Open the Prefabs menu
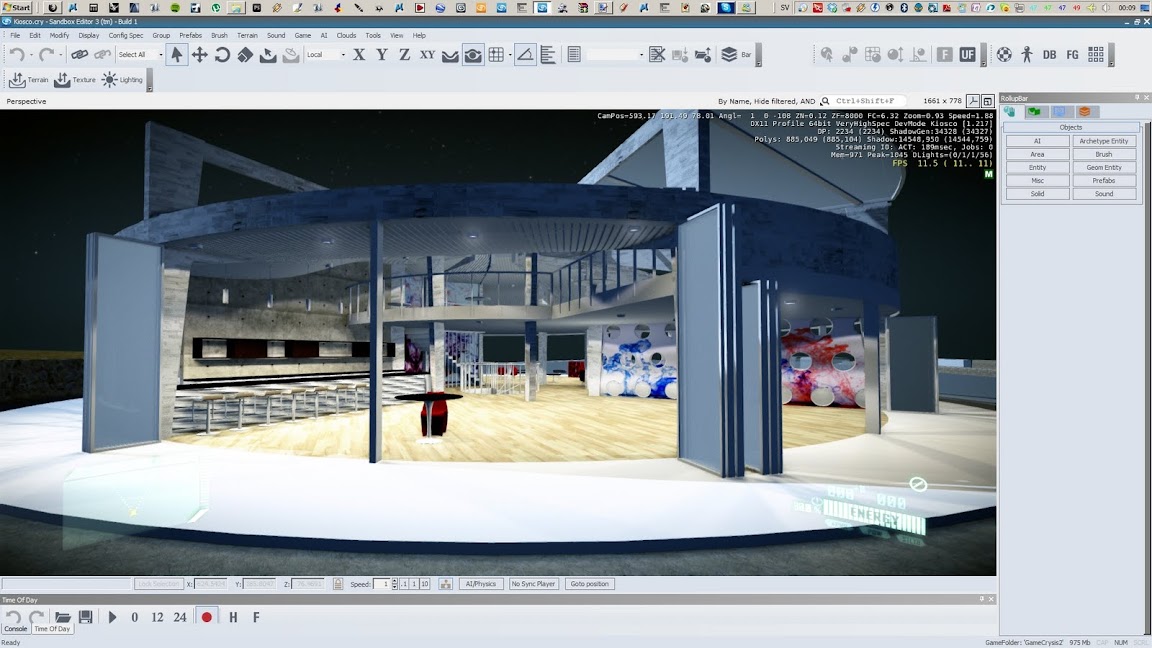 coord(190,35)
